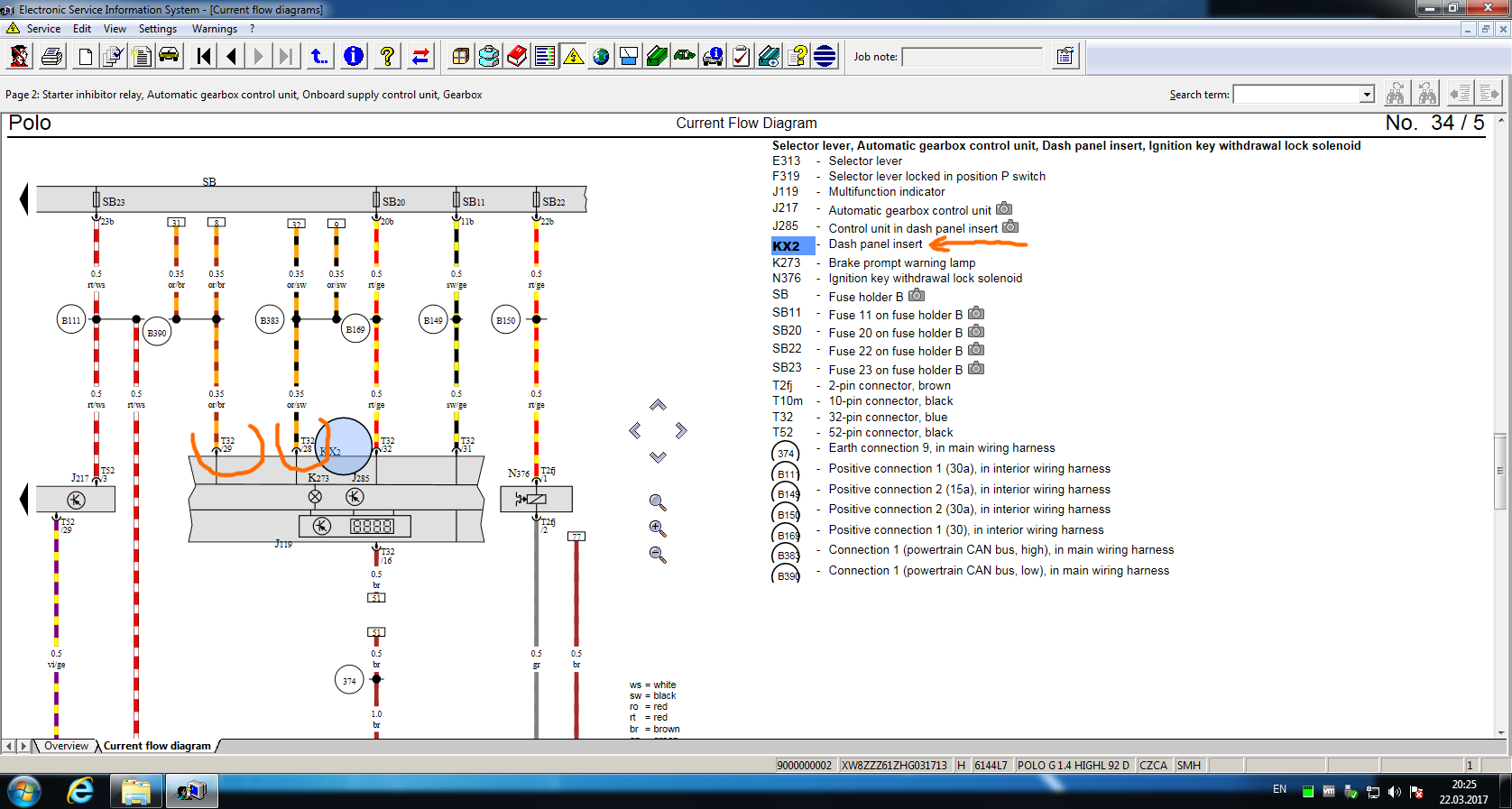The width and height of the screenshot is (1512, 809).
Task: Click the J217 legend entry
Action: [x=785, y=208]
